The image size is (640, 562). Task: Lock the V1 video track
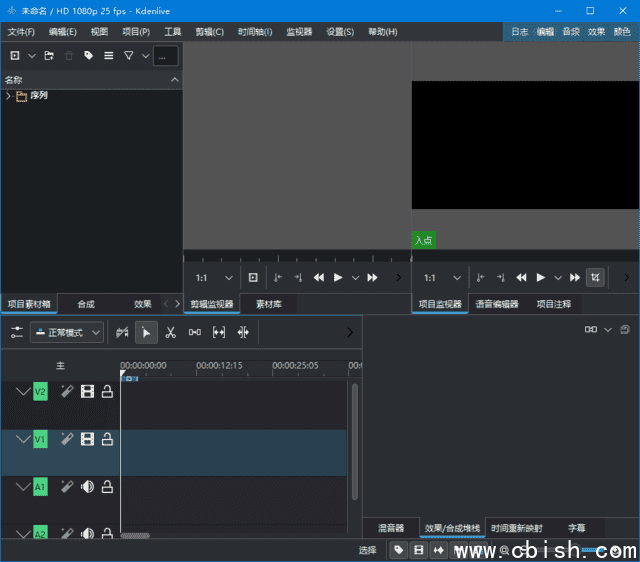tap(107, 439)
